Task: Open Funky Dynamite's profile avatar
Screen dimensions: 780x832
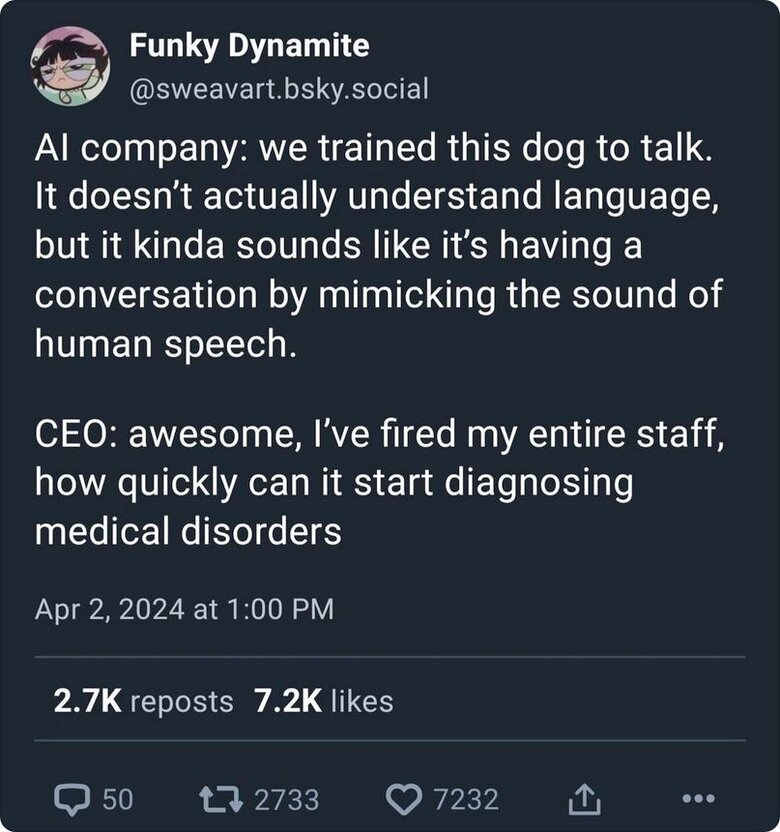Action: (70, 66)
